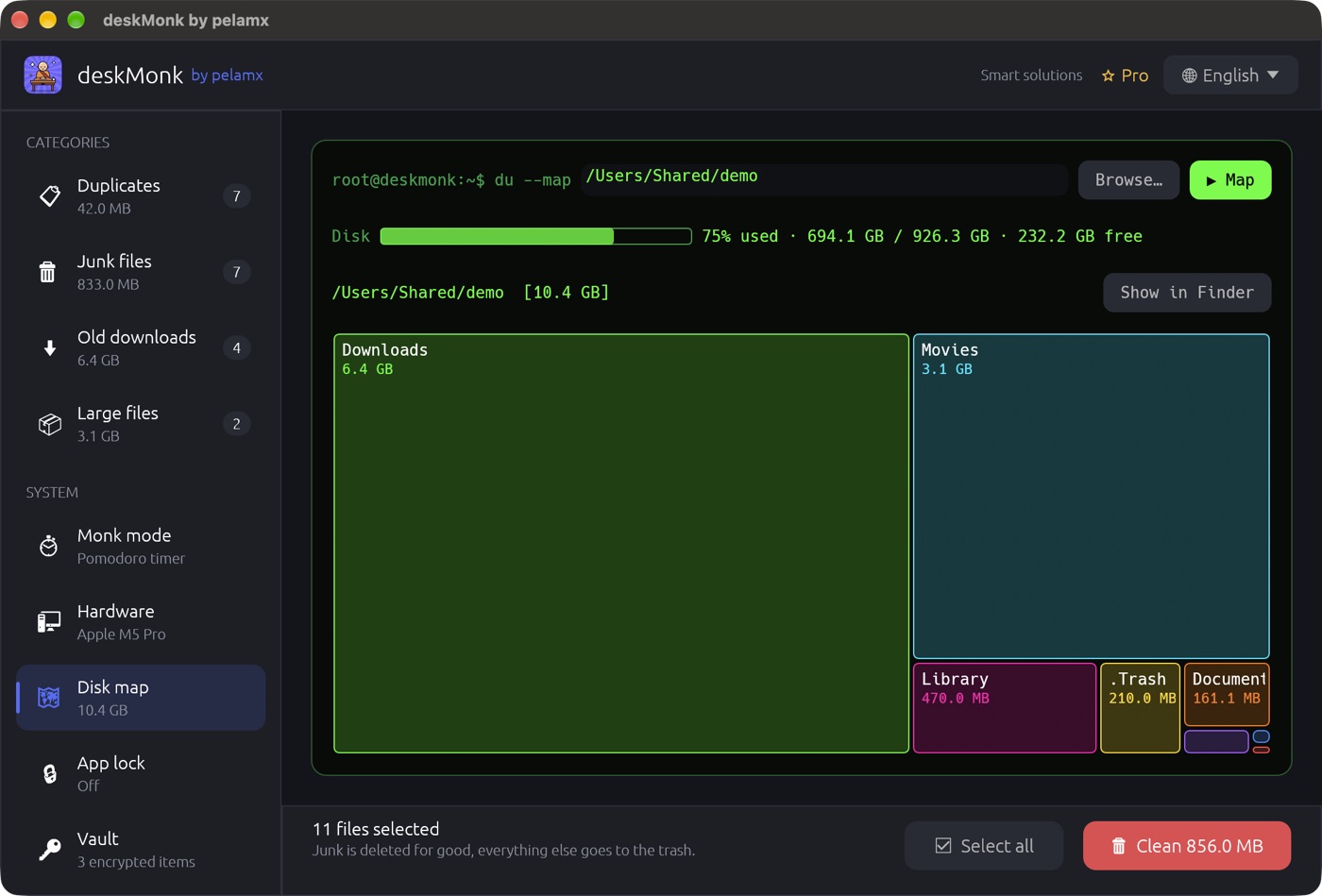Go to Old downloads section
The height and width of the screenshot is (896, 1322).
click(x=141, y=348)
